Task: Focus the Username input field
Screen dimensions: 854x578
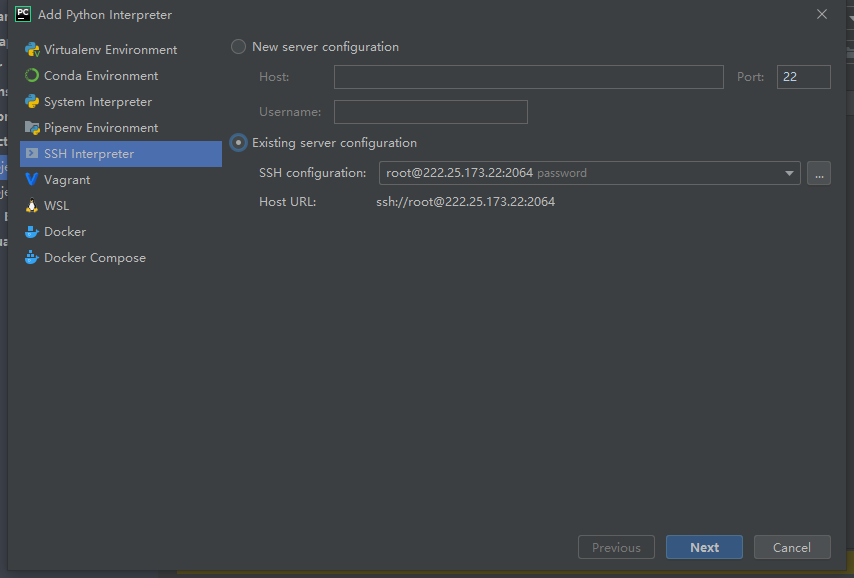Action: click(x=430, y=112)
